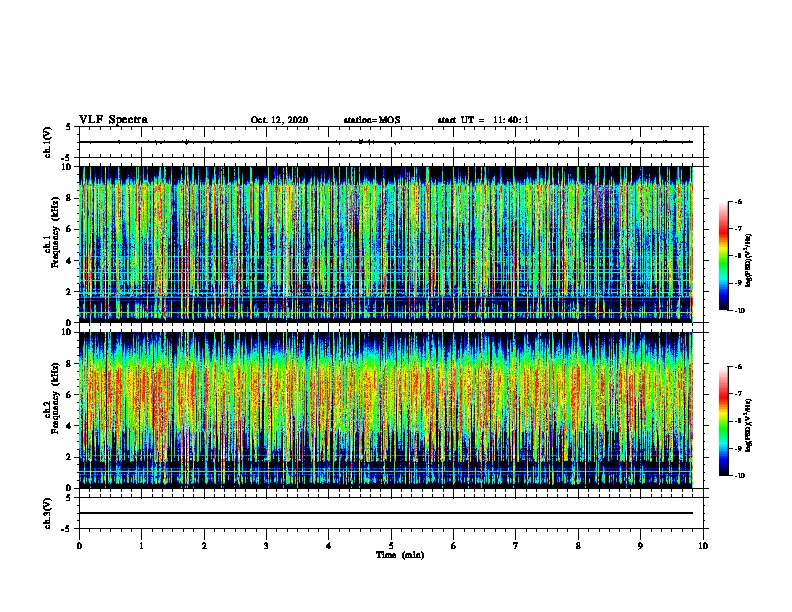Click the time axis tick label "7"
792x612 pixels.
[x=516, y=545]
